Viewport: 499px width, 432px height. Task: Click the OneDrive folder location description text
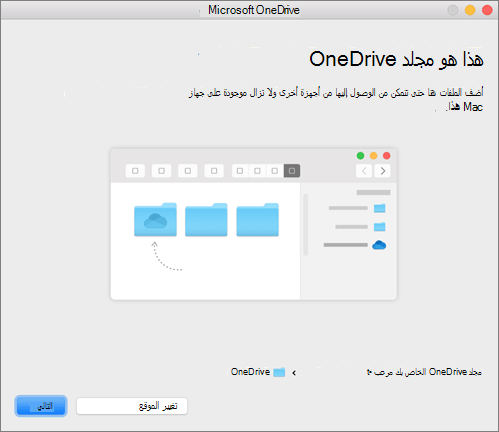pos(424,372)
